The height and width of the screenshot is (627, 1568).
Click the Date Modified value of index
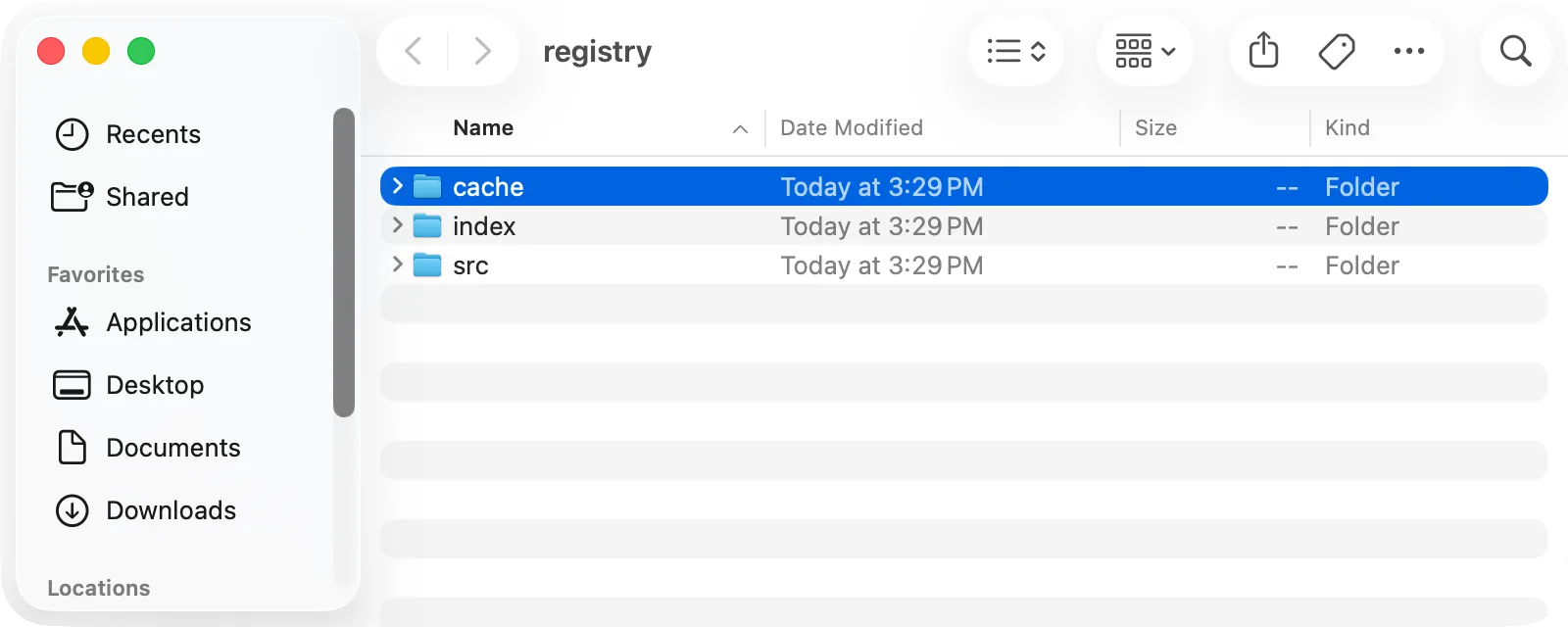882,226
